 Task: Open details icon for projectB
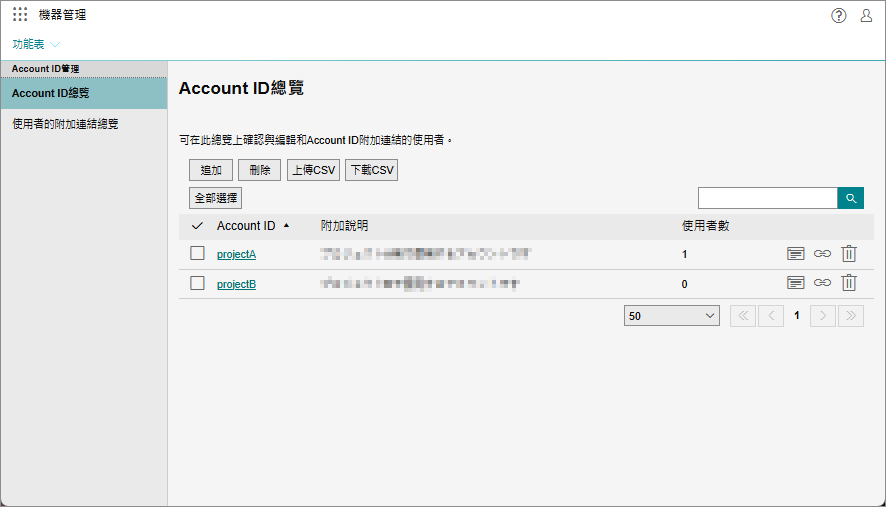[x=796, y=283]
